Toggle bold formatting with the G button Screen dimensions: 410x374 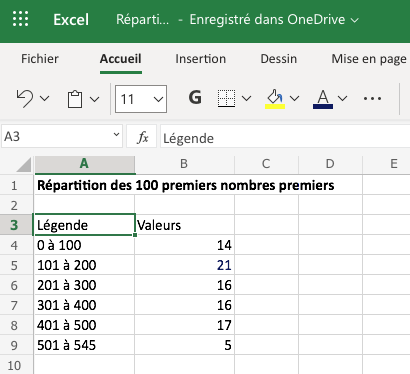pos(195,98)
